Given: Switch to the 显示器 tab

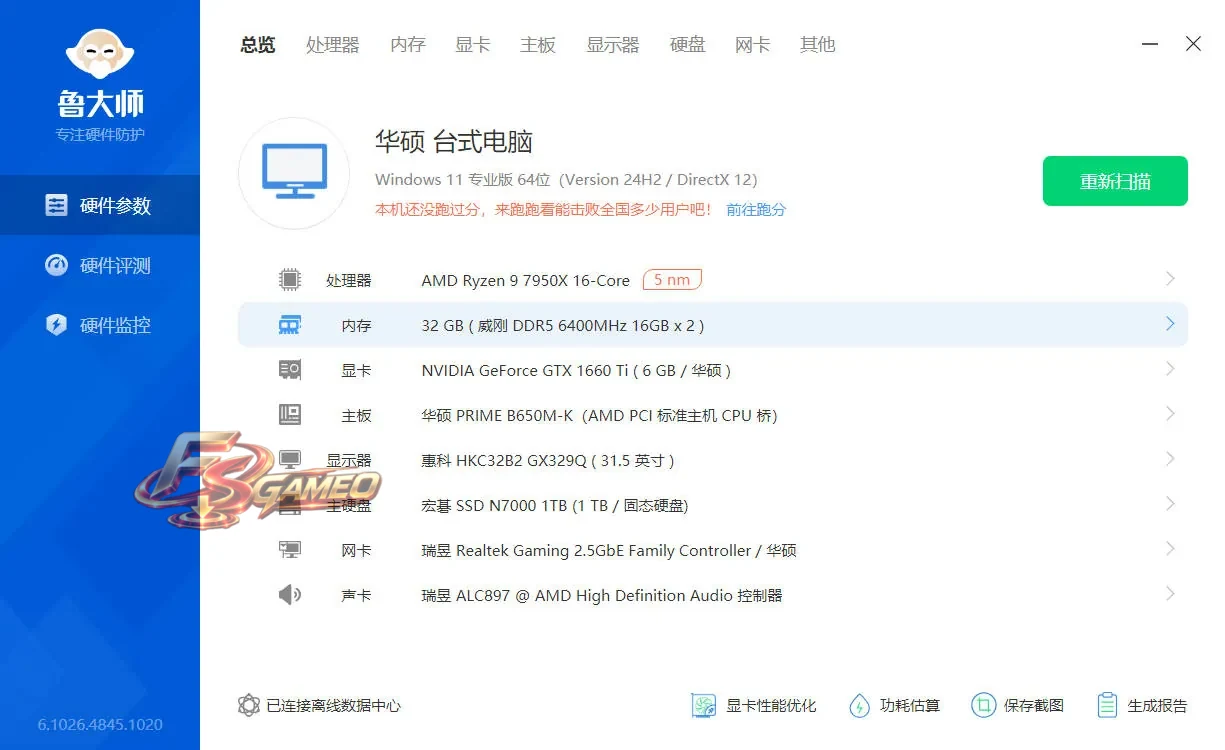Looking at the screenshot, I should (613, 45).
